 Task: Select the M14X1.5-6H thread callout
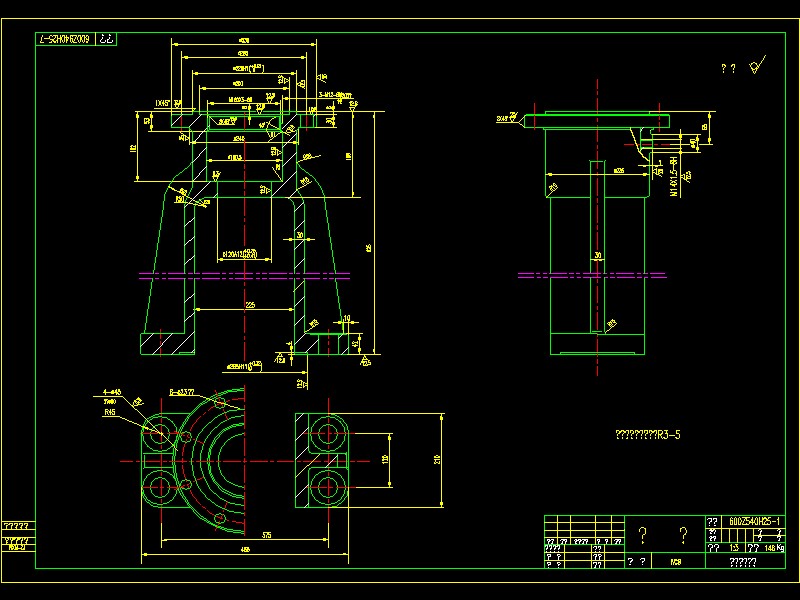coord(674,177)
